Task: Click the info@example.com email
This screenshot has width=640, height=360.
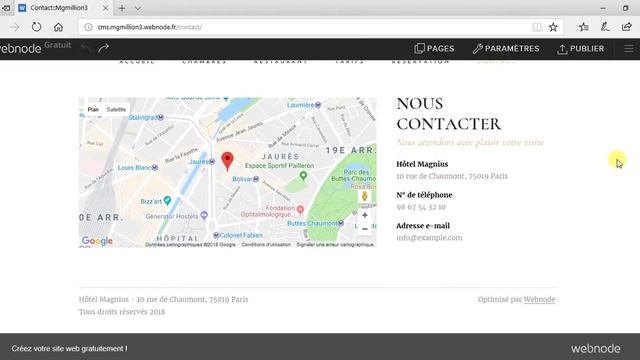Action: pyautogui.click(x=429, y=238)
